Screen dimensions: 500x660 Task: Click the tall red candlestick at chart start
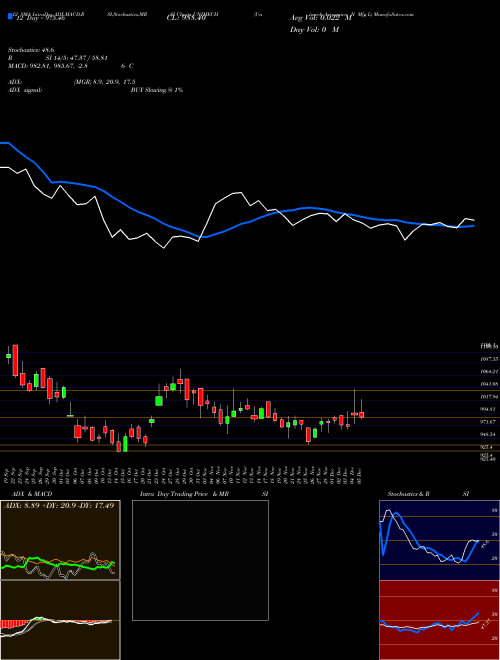pyautogui.click(x=15, y=360)
